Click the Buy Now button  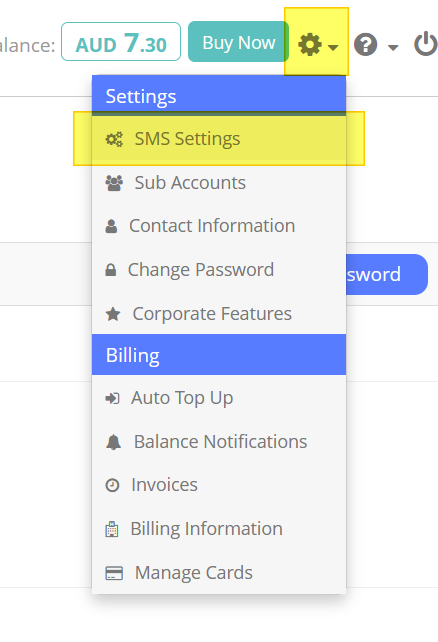238,42
